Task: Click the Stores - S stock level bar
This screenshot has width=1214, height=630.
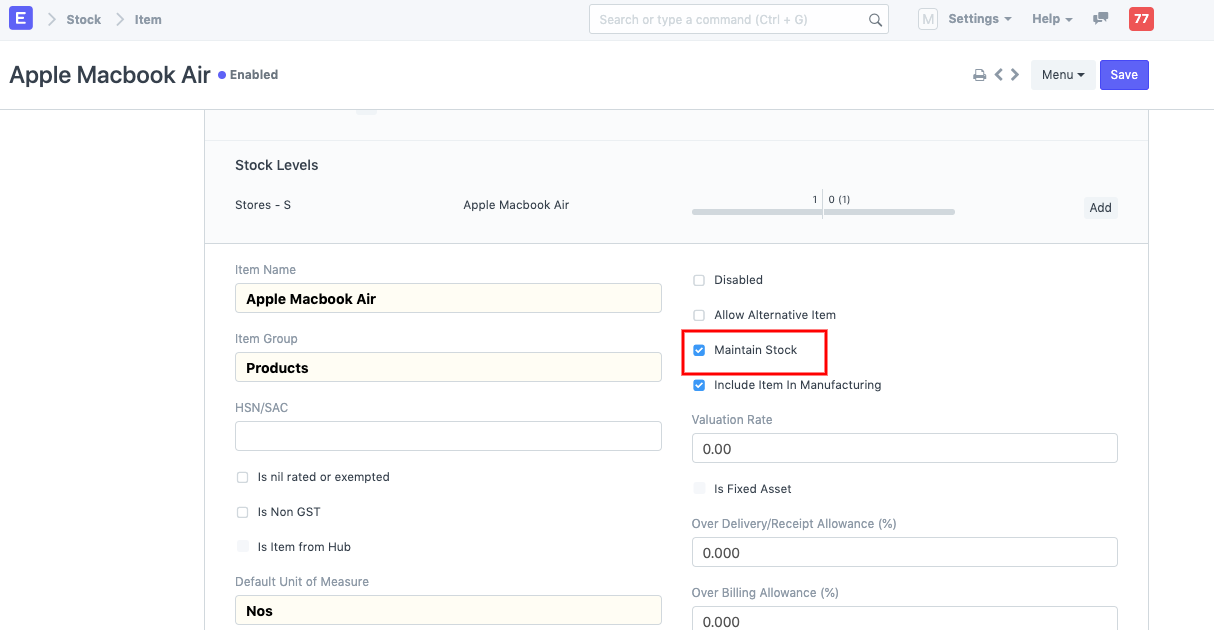Action: [822, 212]
